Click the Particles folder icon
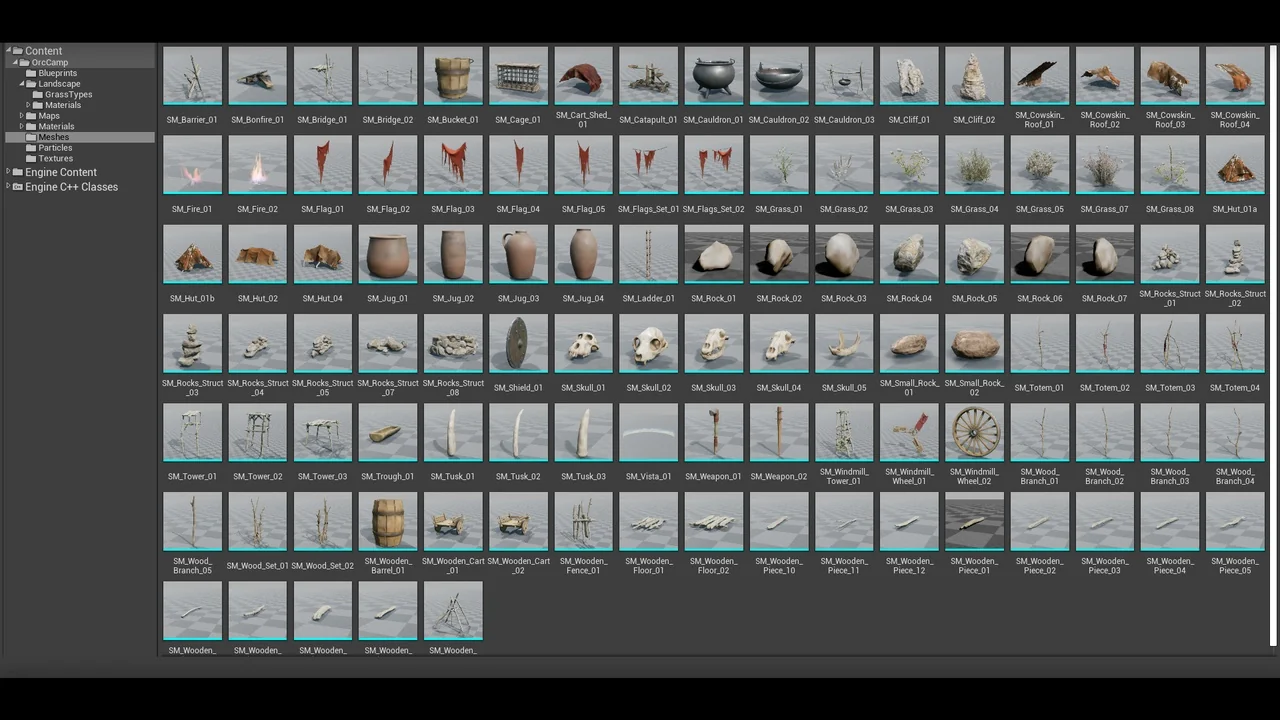This screenshot has height=720, width=1280. coord(32,148)
